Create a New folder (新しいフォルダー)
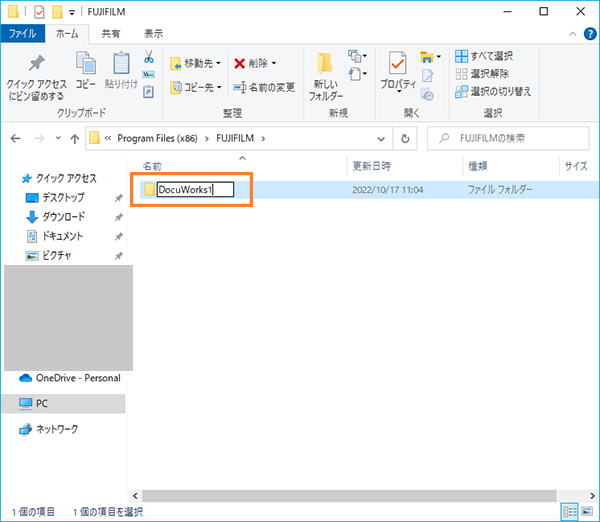This screenshot has height=522, width=600. click(x=325, y=77)
